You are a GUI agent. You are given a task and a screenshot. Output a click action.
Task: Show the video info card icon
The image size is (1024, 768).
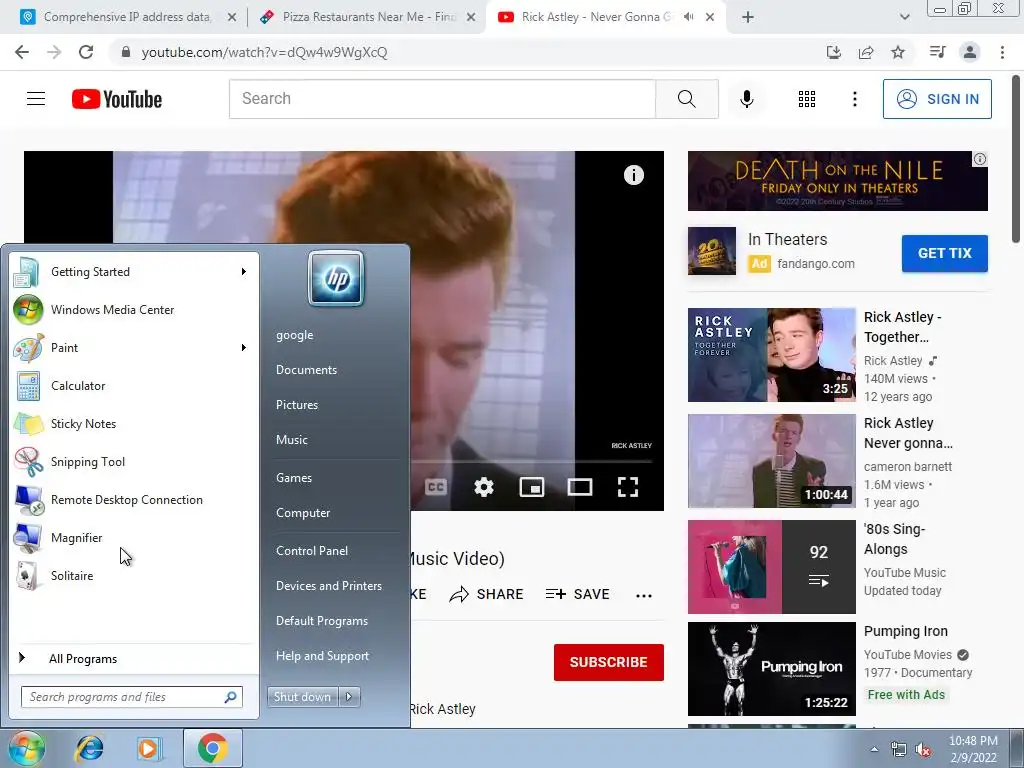click(x=633, y=174)
